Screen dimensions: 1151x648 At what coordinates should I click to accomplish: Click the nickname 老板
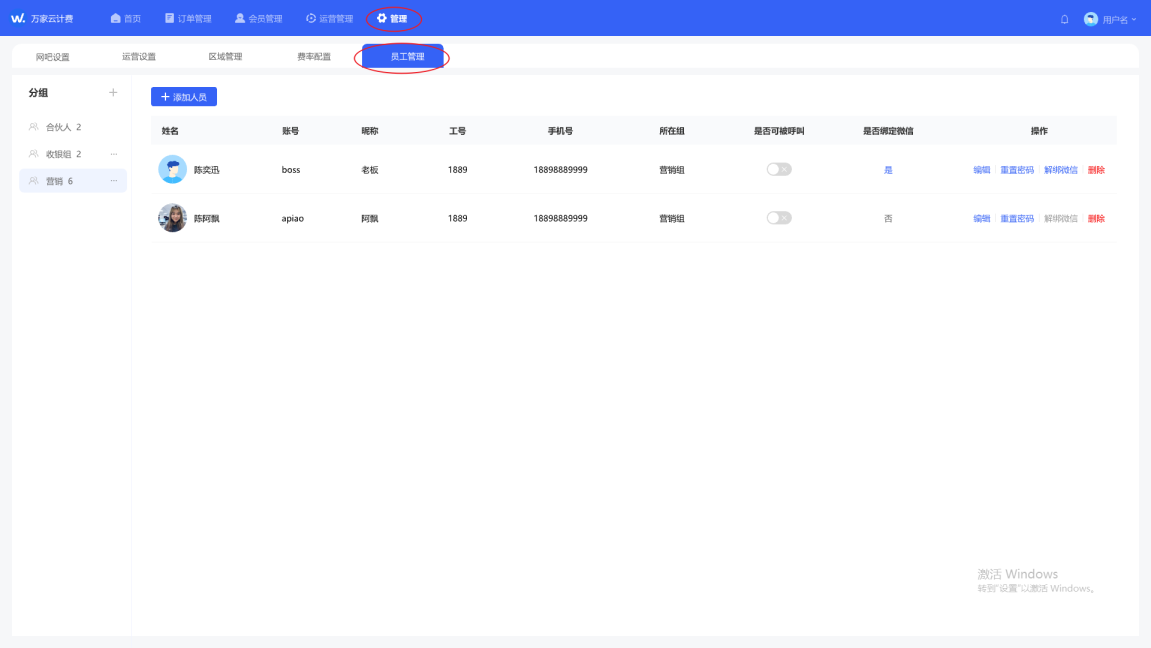click(369, 170)
